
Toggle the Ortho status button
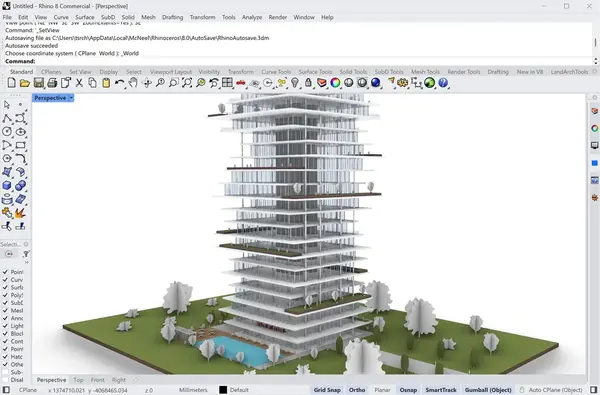click(x=357, y=390)
